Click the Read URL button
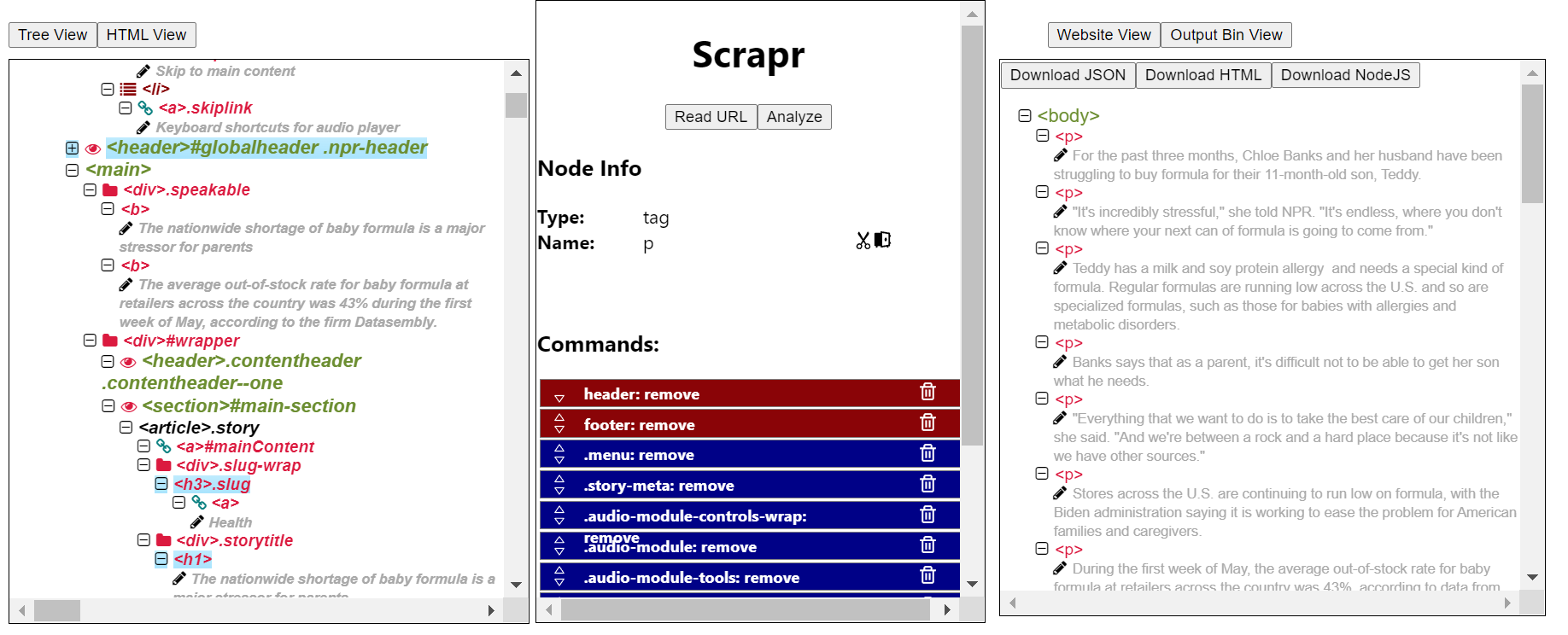The image size is (1568, 635). (x=711, y=117)
